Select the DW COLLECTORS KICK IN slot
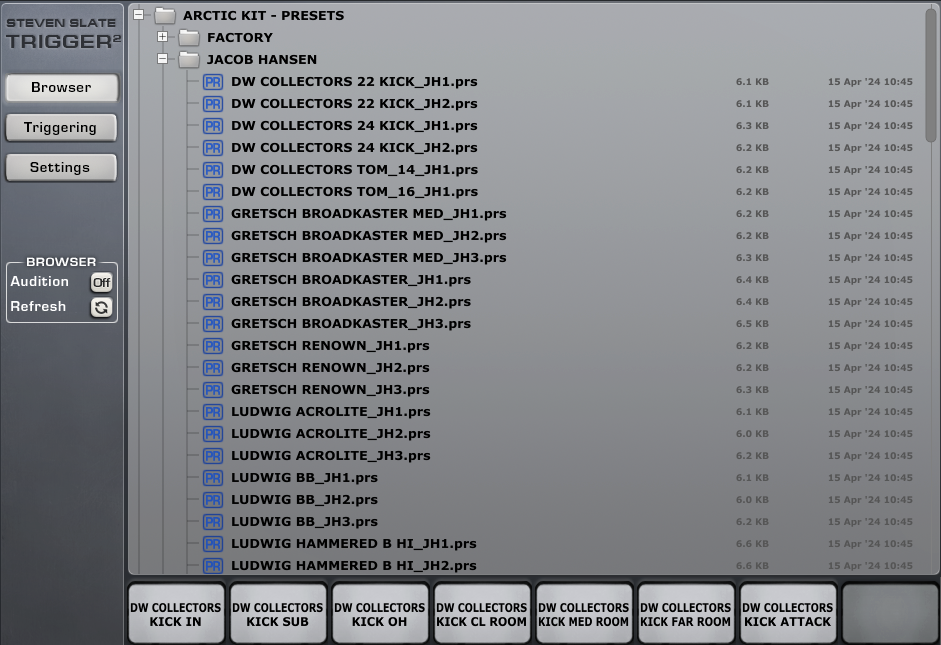The height and width of the screenshot is (645, 941). pyautogui.click(x=176, y=614)
